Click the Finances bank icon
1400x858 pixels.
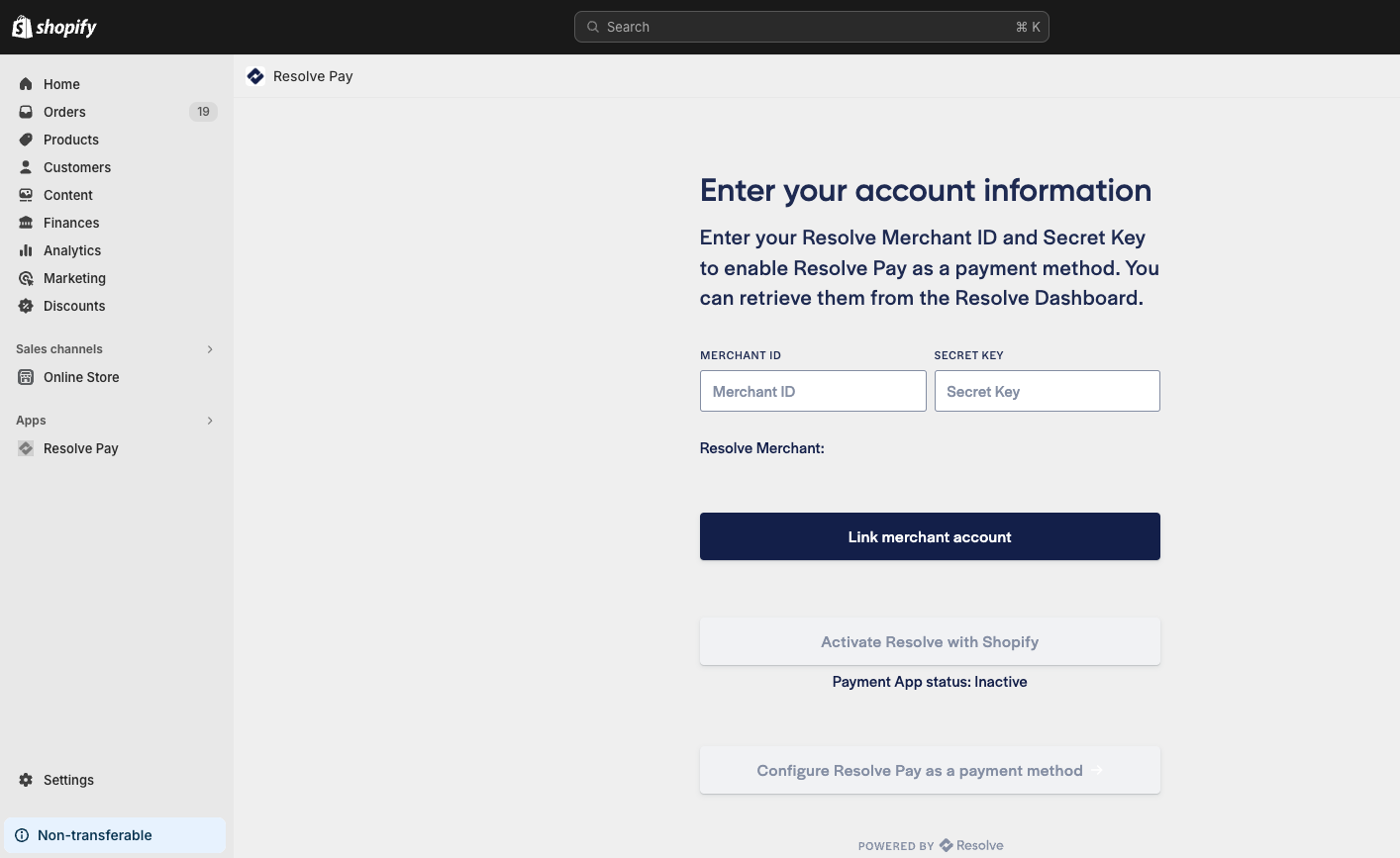click(26, 223)
